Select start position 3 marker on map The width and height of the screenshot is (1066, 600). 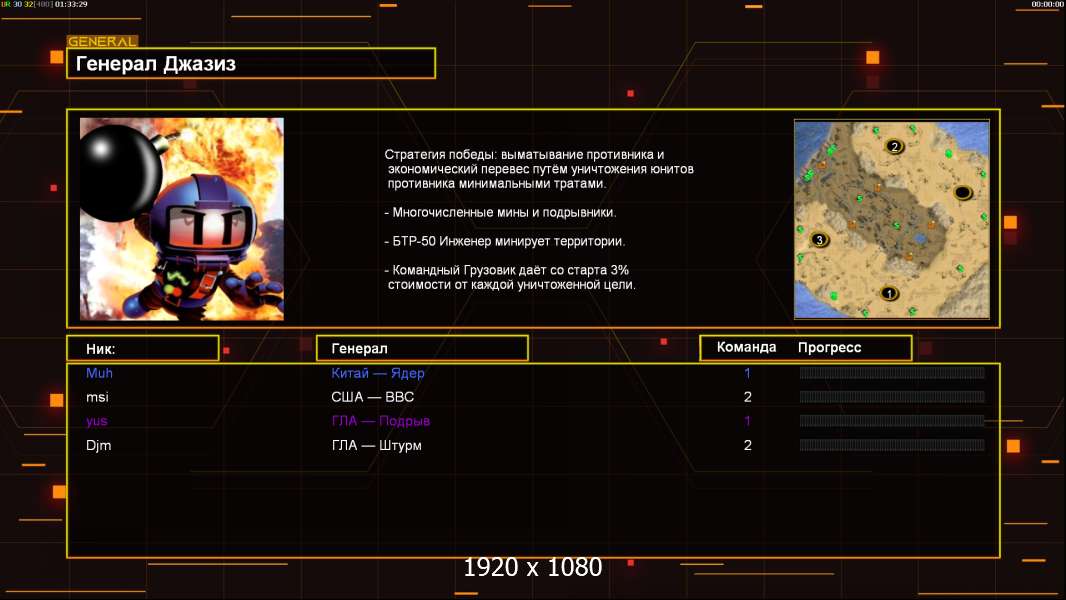tap(819, 239)
